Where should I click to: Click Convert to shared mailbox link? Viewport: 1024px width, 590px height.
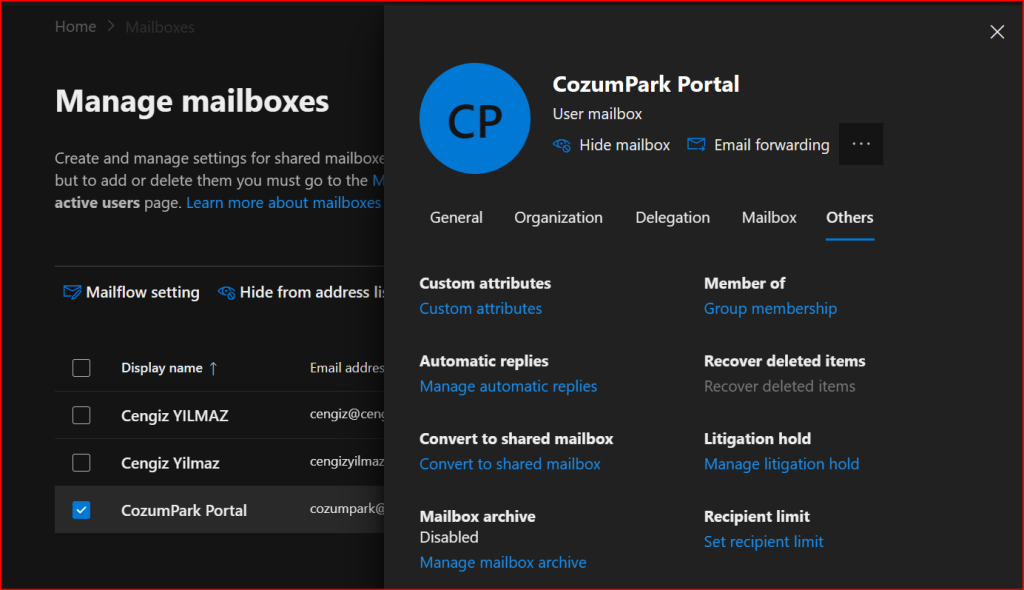510,464
